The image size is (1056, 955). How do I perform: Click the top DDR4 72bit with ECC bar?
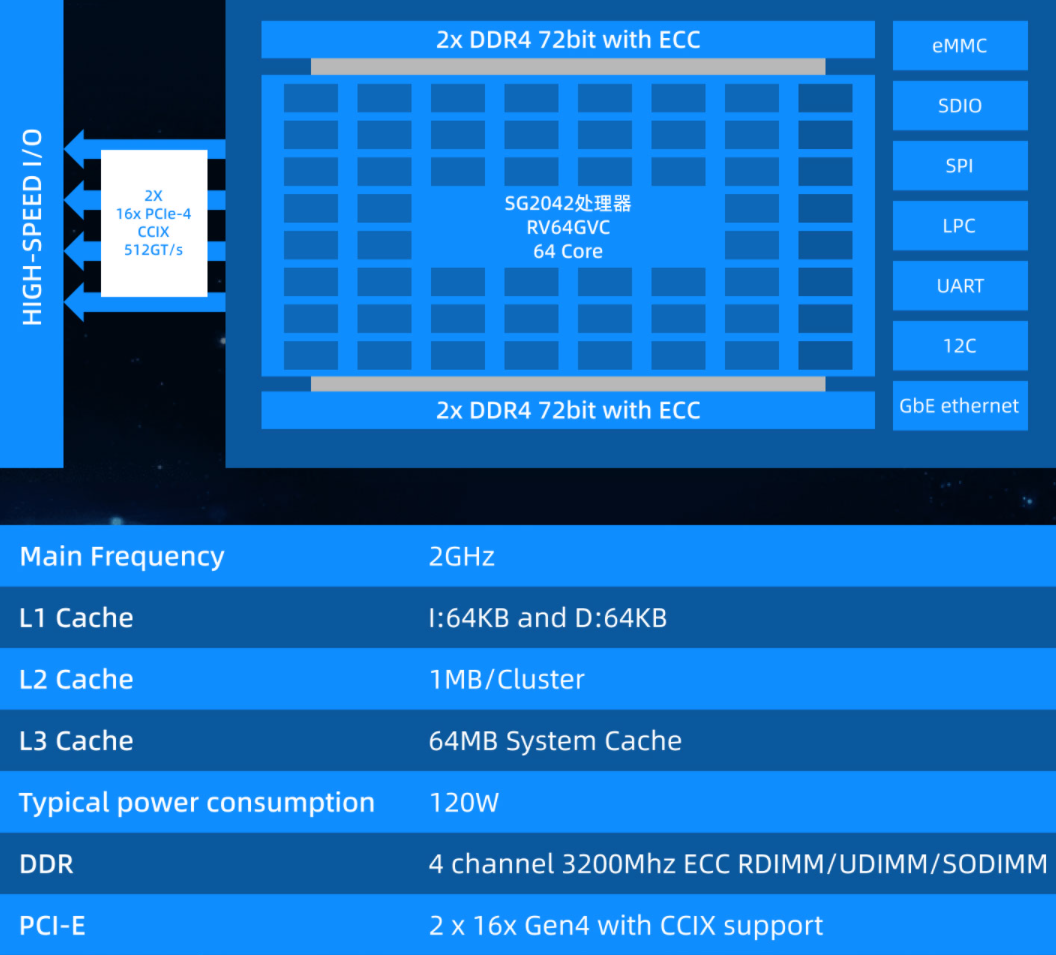tap(568, 40)
